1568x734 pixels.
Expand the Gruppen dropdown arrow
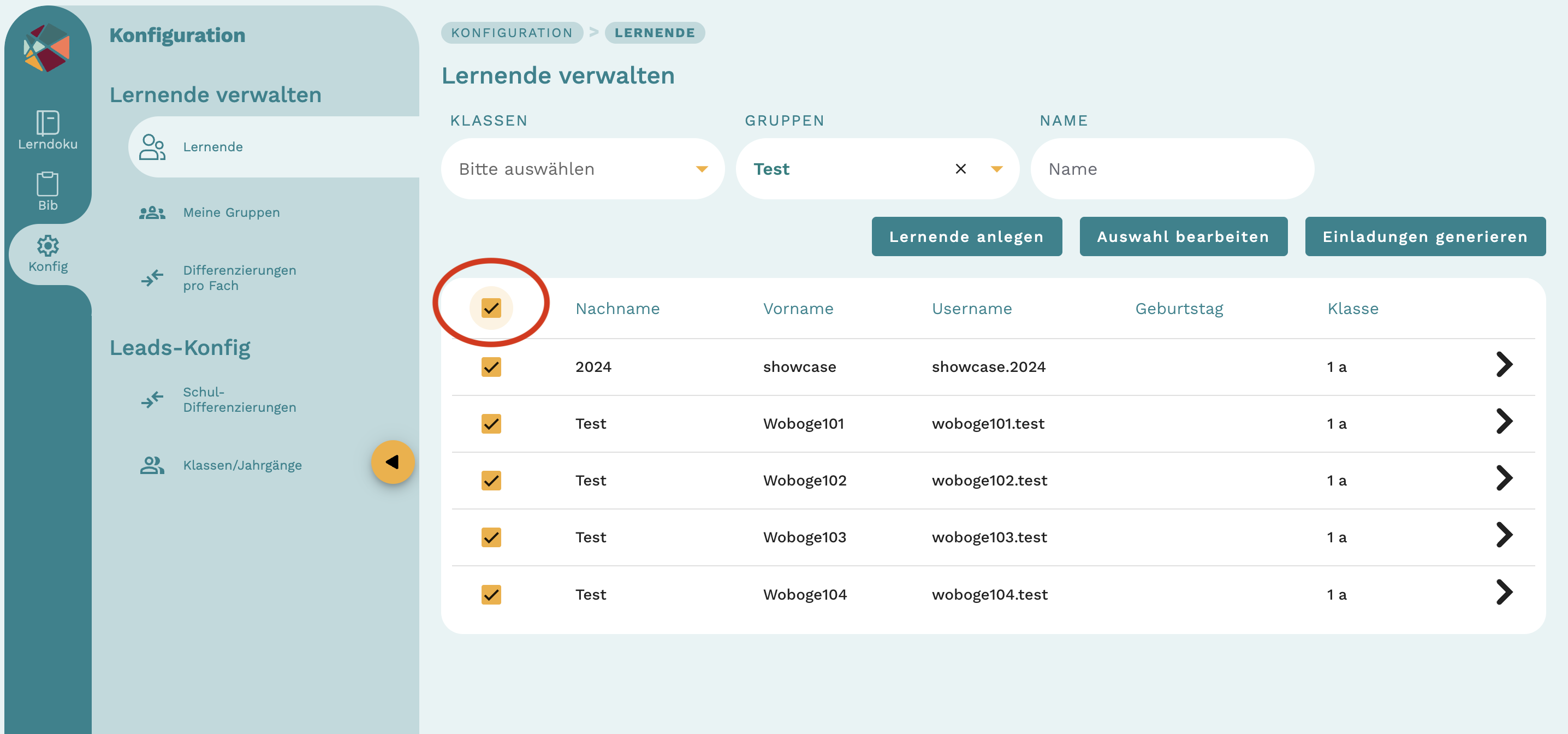coord(996,169)
